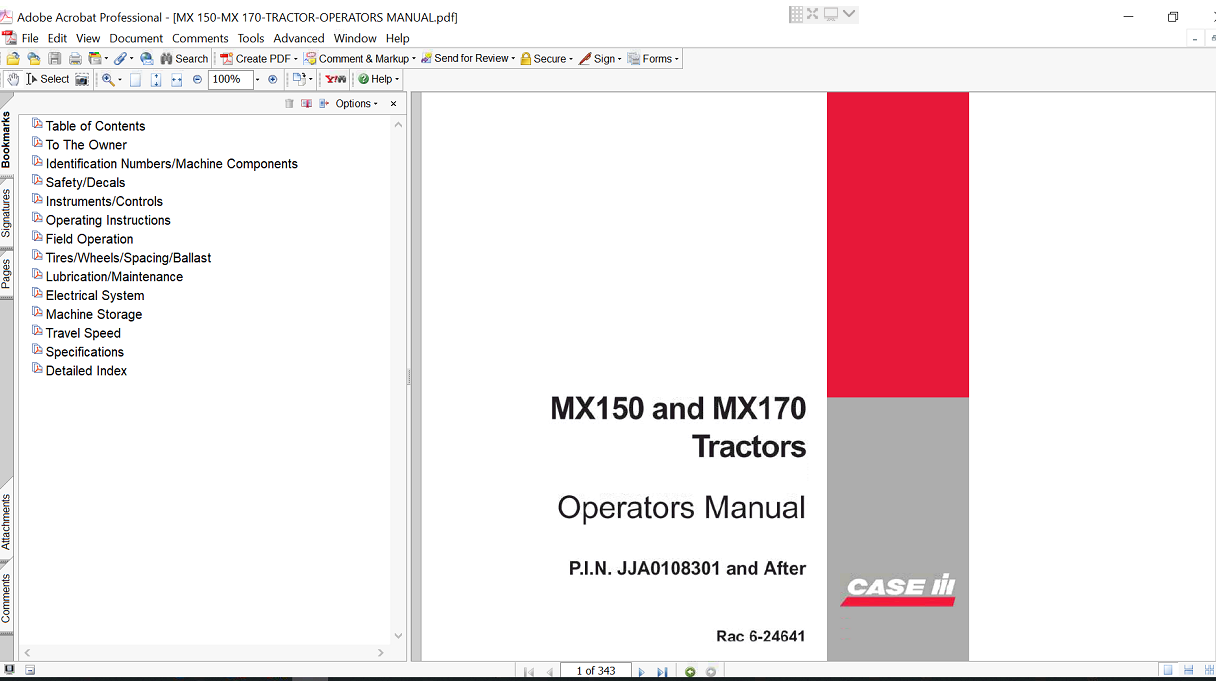Screen dimensions: 1216x681
Task: Go to the next page arrow
Action: [x=641, y=672]
